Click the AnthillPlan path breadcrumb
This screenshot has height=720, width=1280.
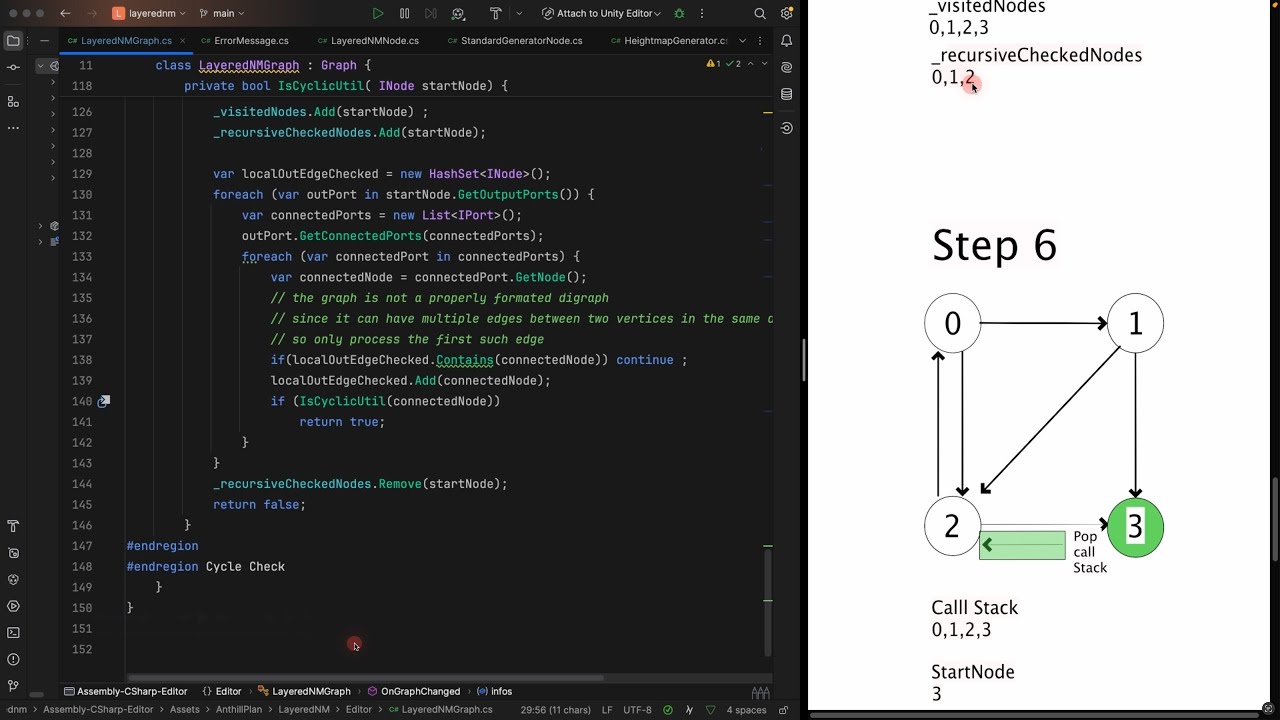pos(239,710)
